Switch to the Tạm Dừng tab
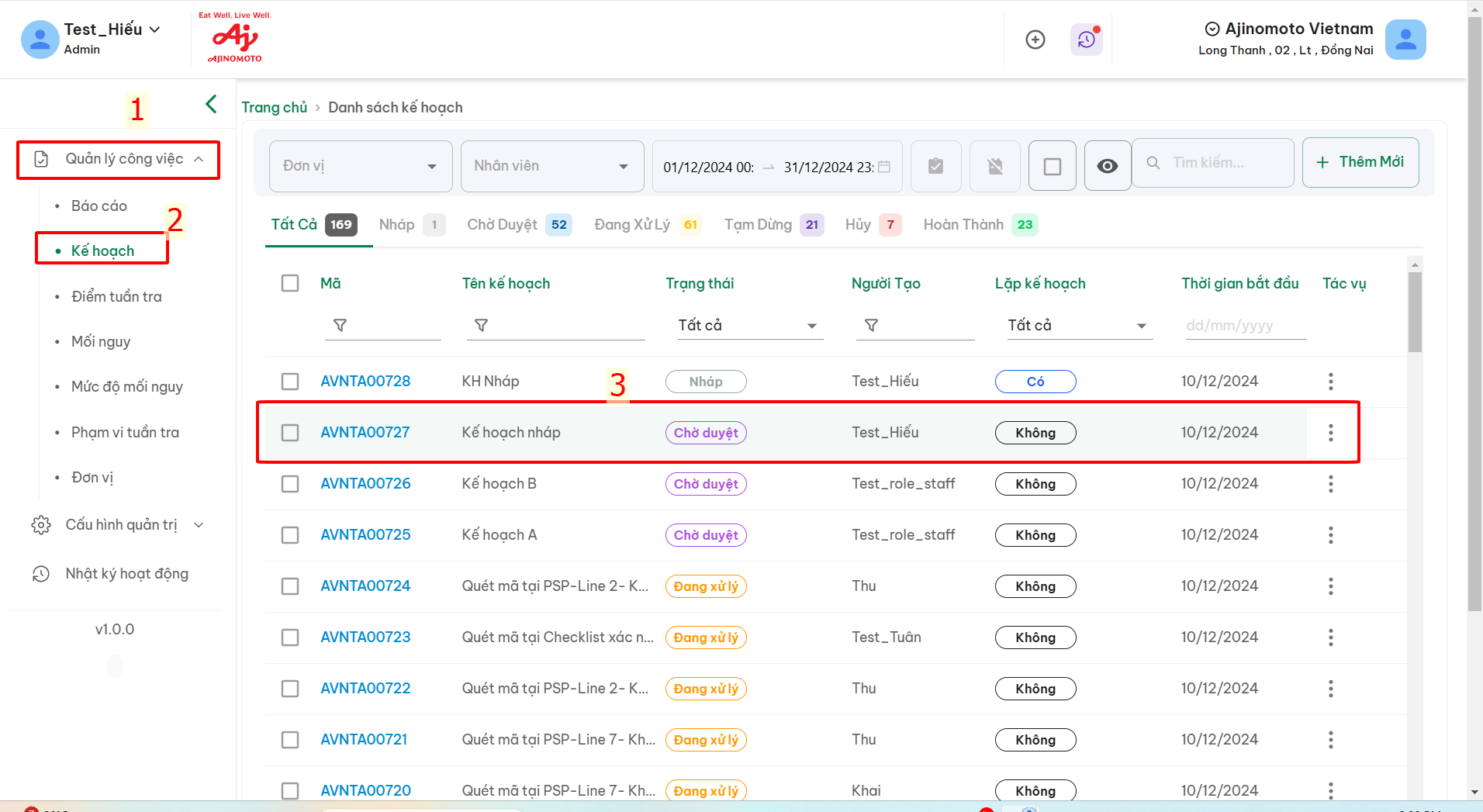 [773, 225]
